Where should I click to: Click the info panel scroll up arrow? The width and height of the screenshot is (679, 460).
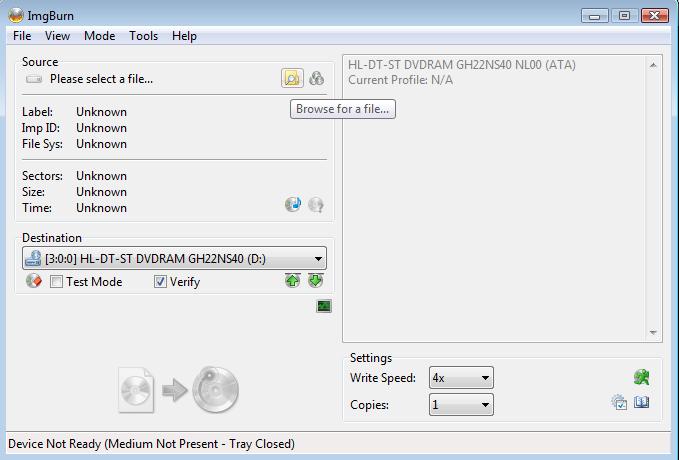653,65
